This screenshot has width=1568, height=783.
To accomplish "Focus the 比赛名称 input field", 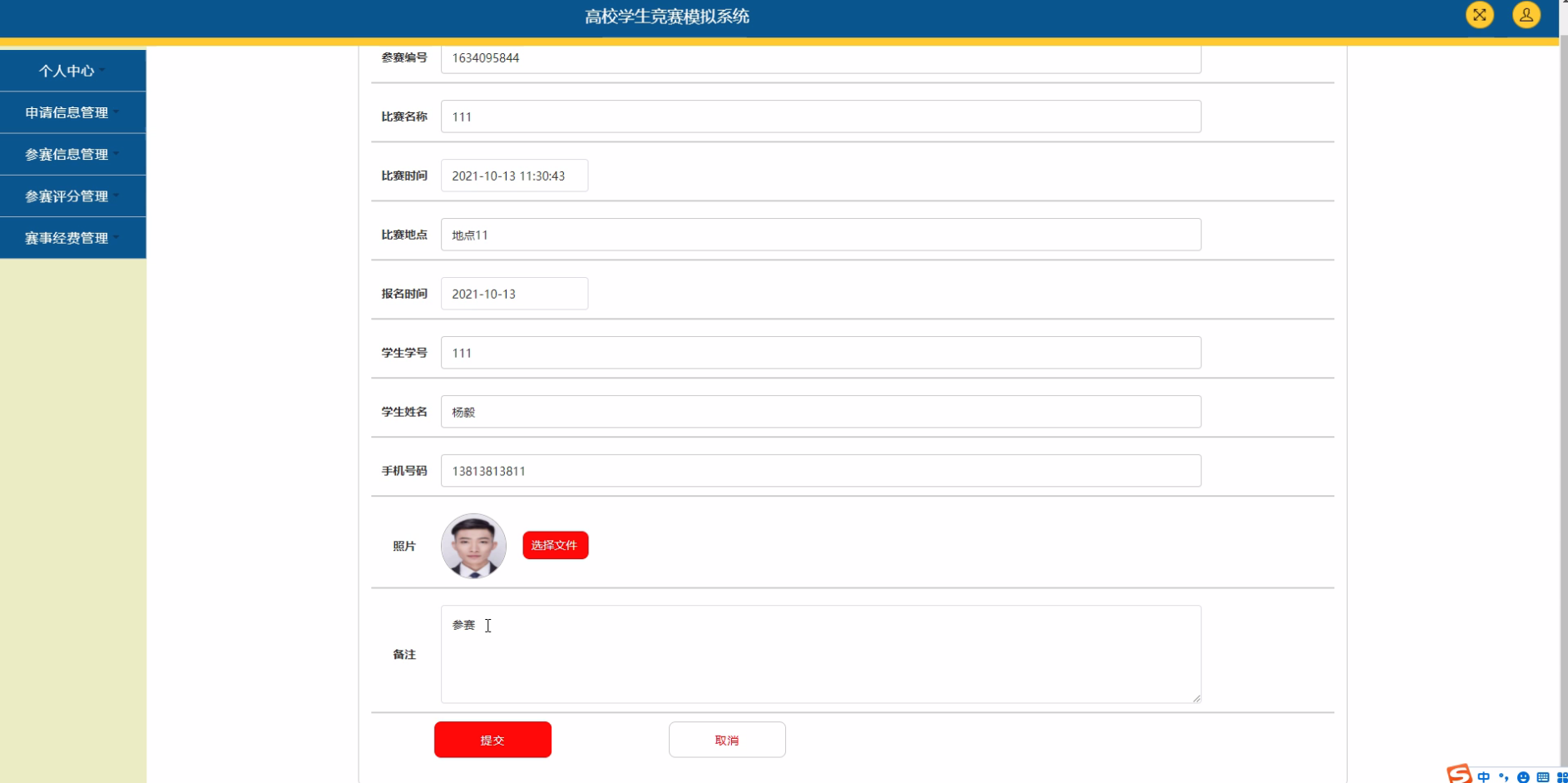I will (821, 116).
